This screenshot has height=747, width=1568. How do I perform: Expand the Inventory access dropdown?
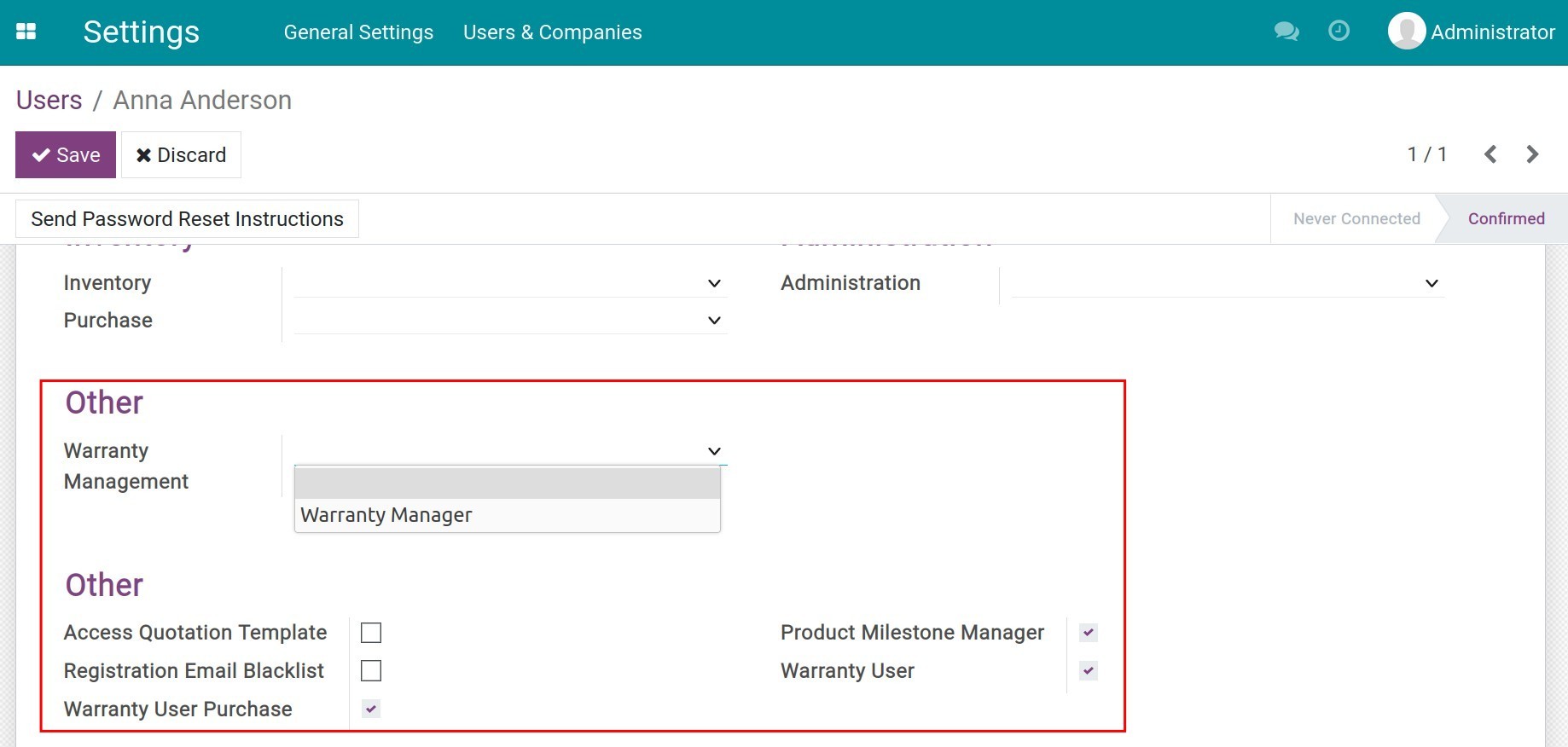point(509,283)
